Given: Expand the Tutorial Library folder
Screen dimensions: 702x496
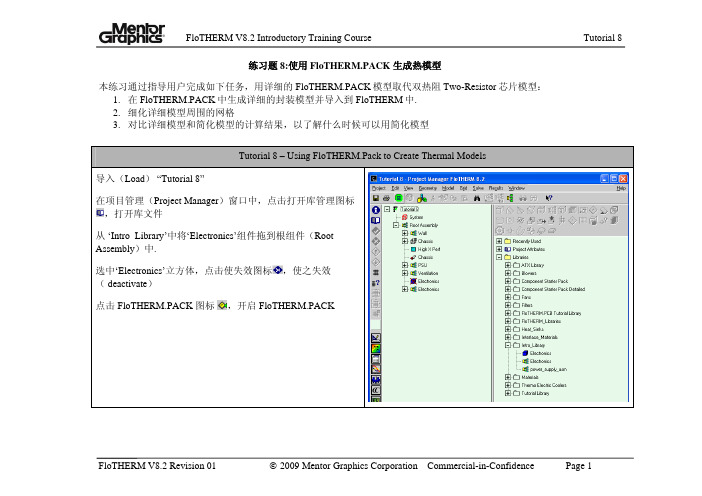Looking at the screenshot, I should 508,393.
